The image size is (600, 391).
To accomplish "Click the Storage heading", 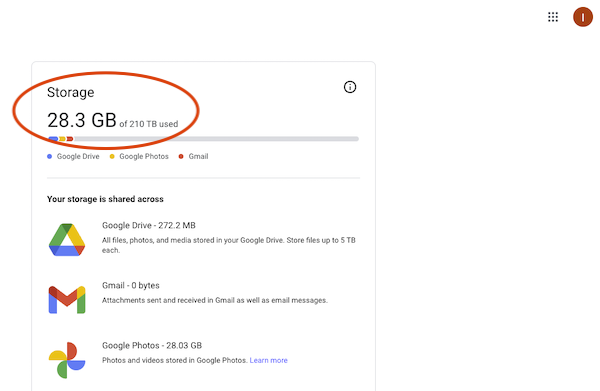I will 70,92.
